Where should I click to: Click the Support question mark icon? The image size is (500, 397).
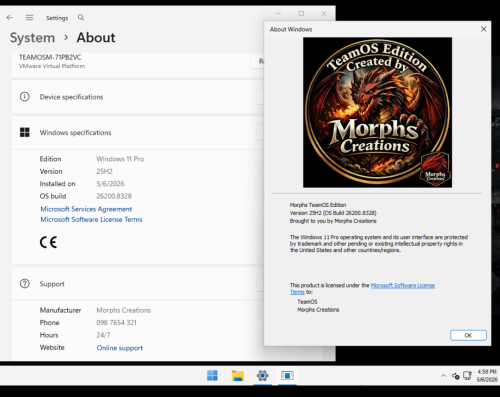[x=25, y=284]
